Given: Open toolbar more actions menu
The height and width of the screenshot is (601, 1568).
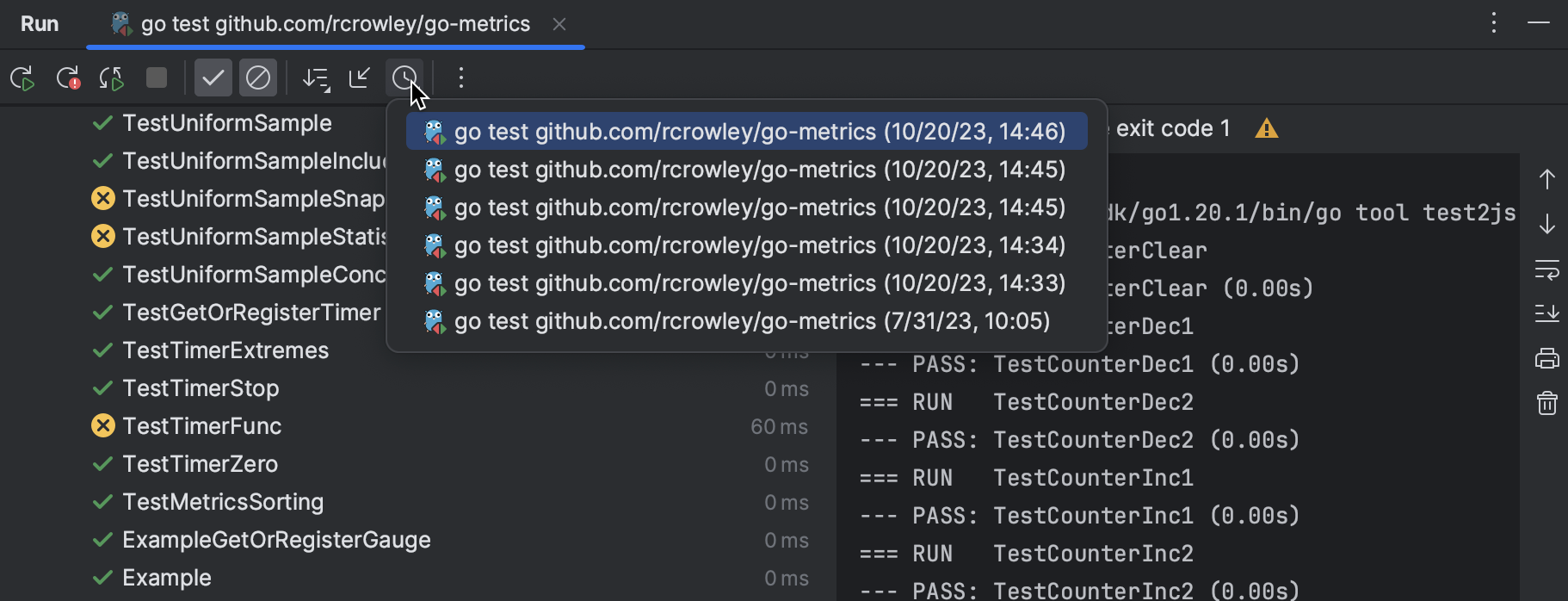Looking at the screenshot, I should (461, 78).
